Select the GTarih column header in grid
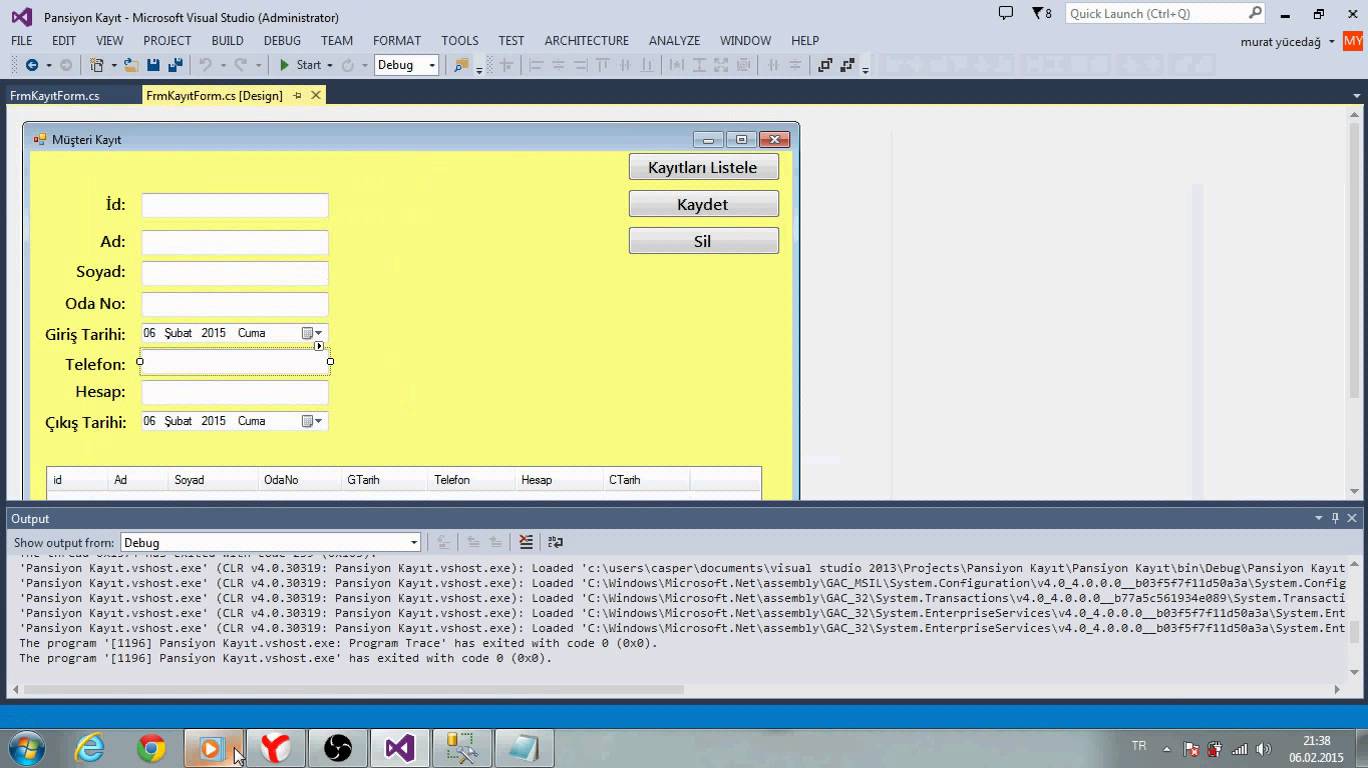 pyautogui.click(x=383, y=480)
